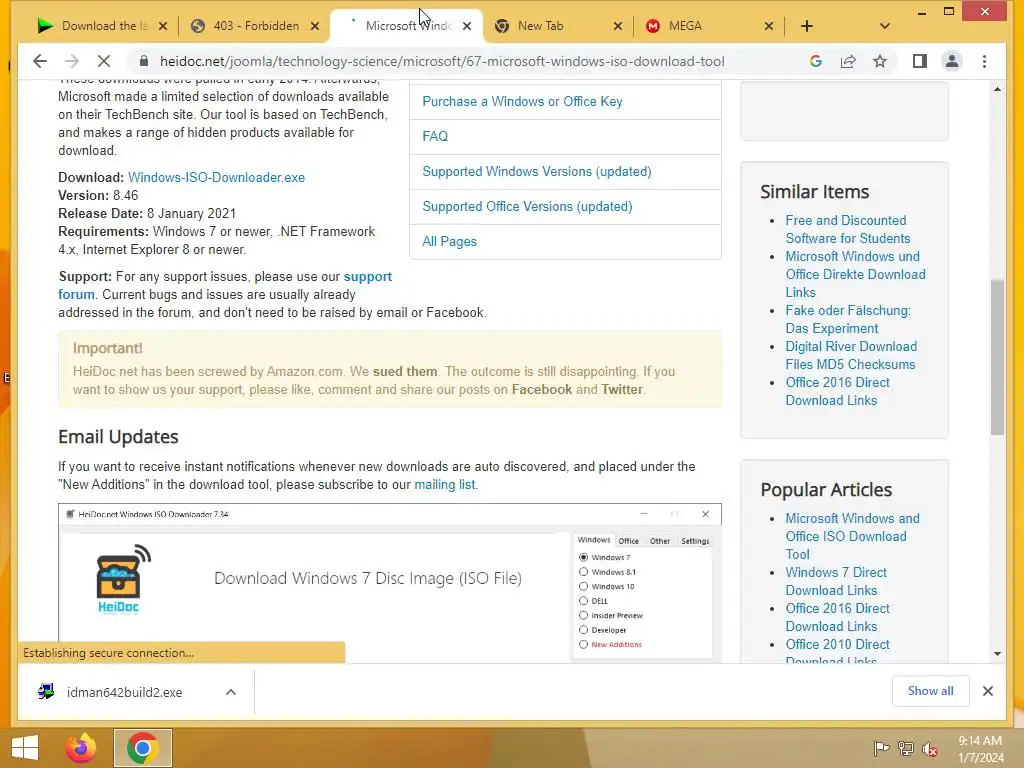
Task: Open the Facebook link in Important notice
Action: (541, 390)
